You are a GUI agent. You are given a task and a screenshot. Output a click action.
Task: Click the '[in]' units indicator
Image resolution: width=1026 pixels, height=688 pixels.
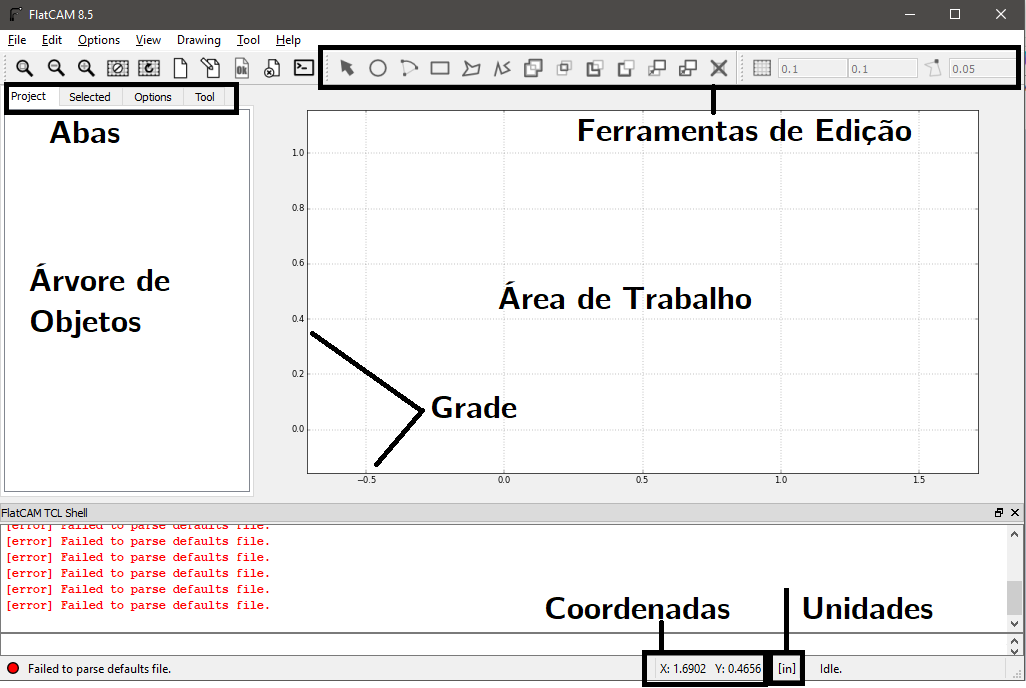[x=787, y=668]
